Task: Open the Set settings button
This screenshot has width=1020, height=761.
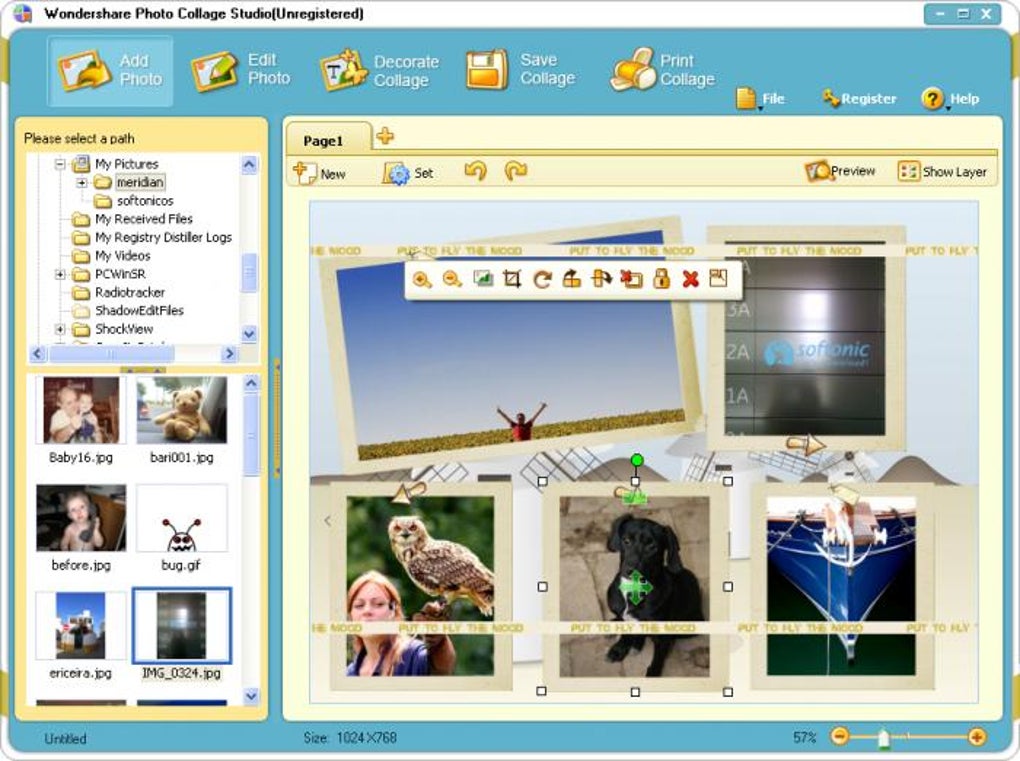Action: [x=408, y=174]
